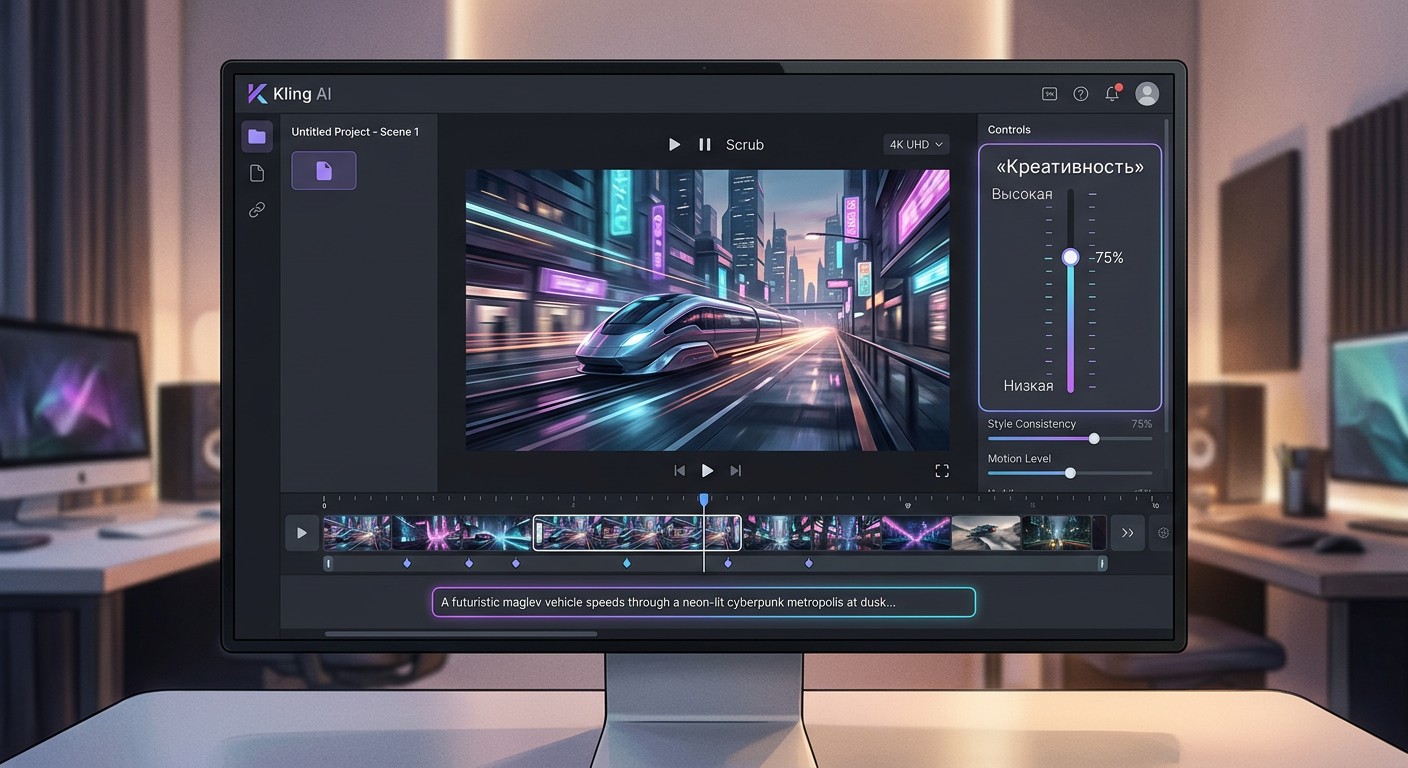Screen dimensions: 1408x768
Task: Toggle fullscreen preview icon
Action: (x=941, y=470)
